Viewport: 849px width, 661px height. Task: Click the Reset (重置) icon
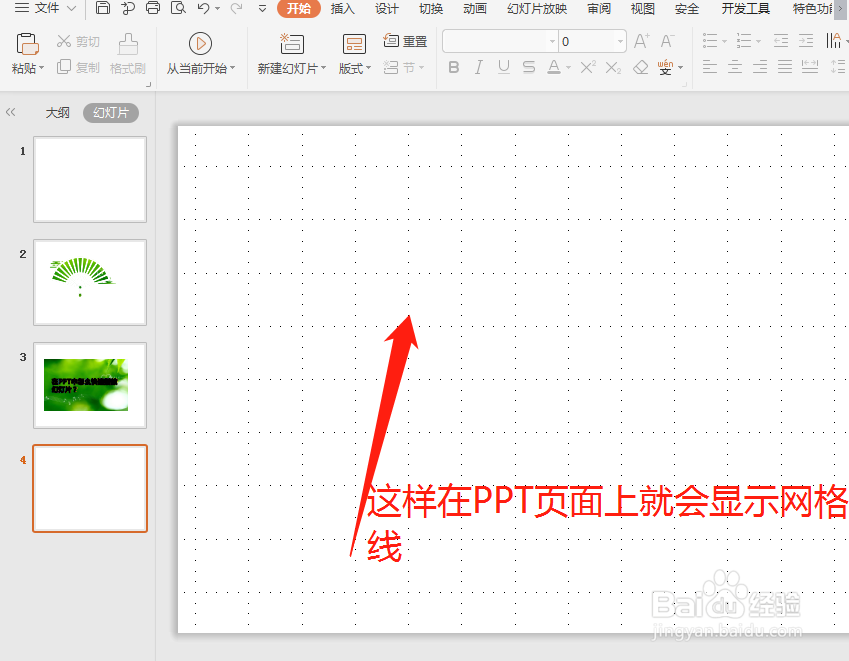pos(394,42)
